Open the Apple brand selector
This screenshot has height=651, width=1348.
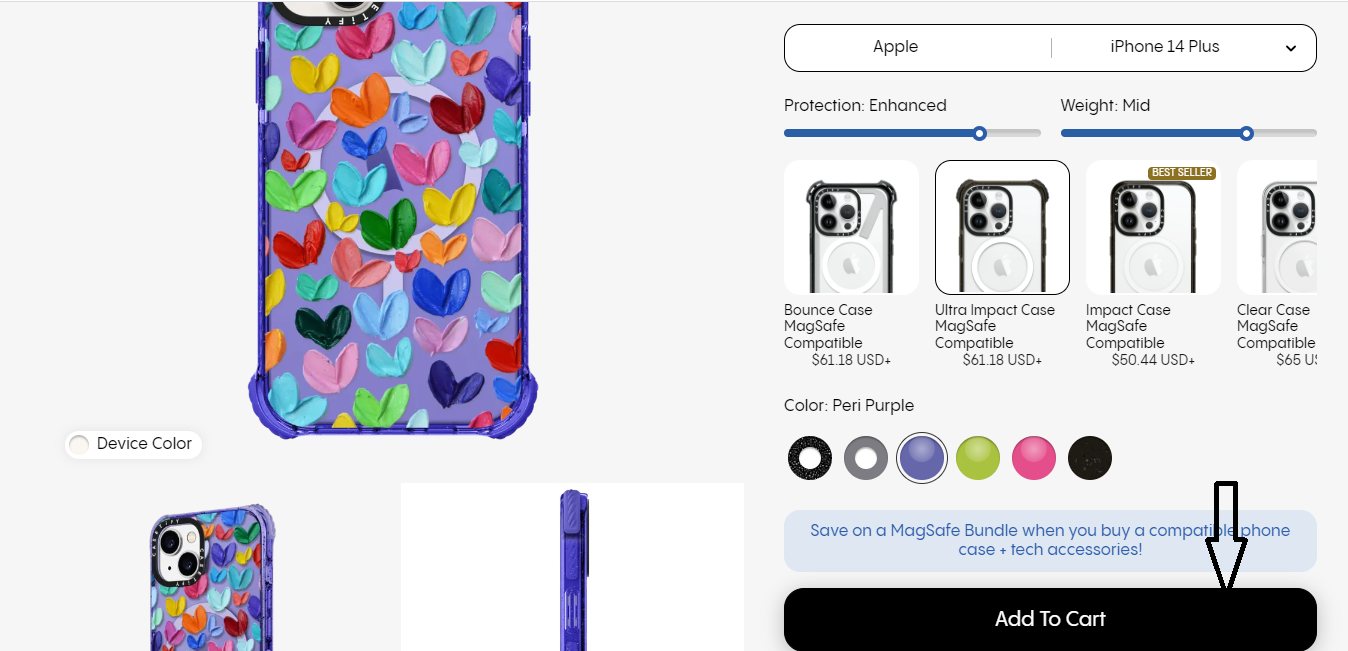point(896,47)
